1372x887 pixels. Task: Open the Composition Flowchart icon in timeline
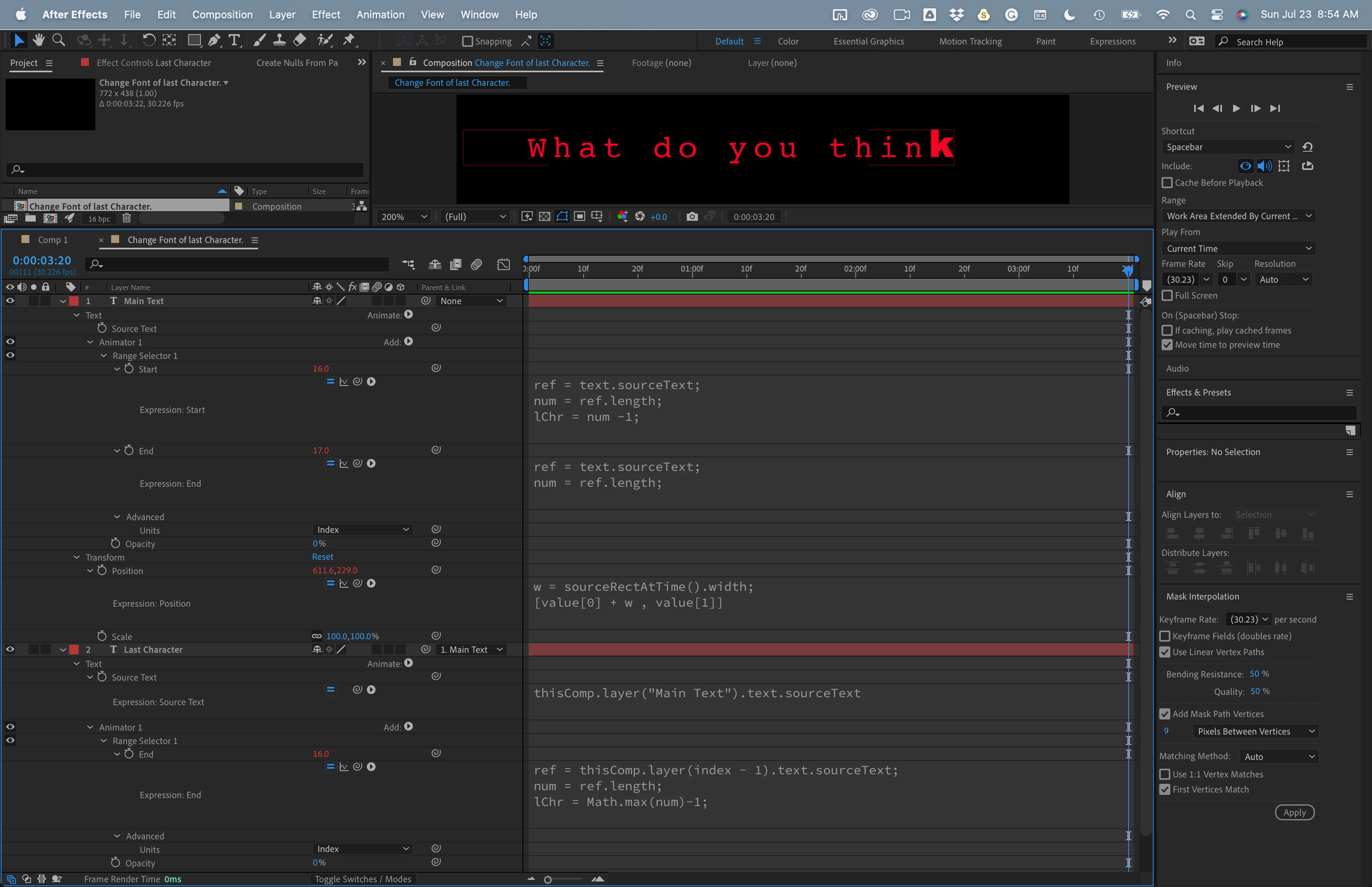408,264
